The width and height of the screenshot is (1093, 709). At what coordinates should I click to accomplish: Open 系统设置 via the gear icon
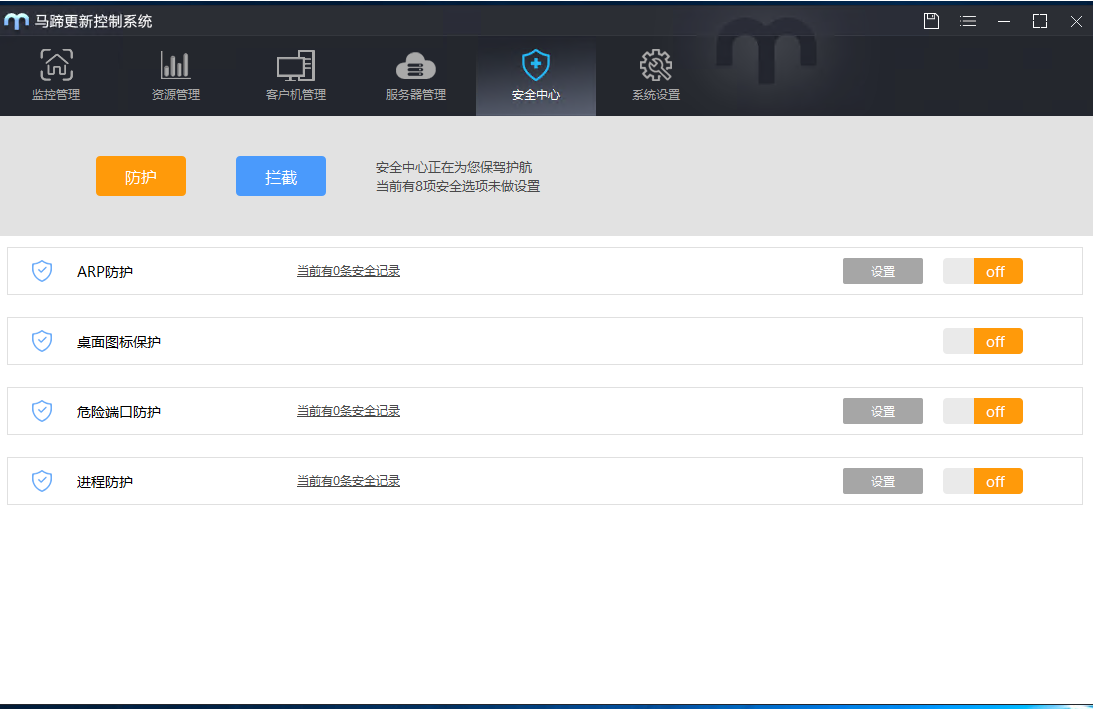point(656,64)
